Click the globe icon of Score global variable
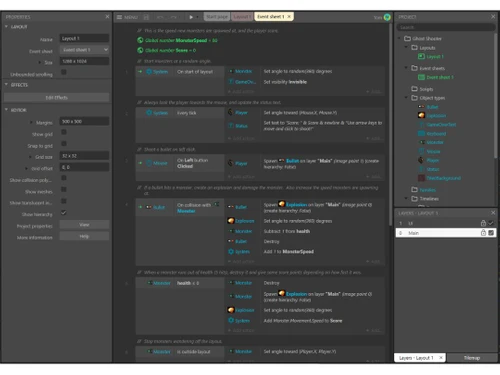The width and height of the screenshot is (500, 375). click(140, 50)
